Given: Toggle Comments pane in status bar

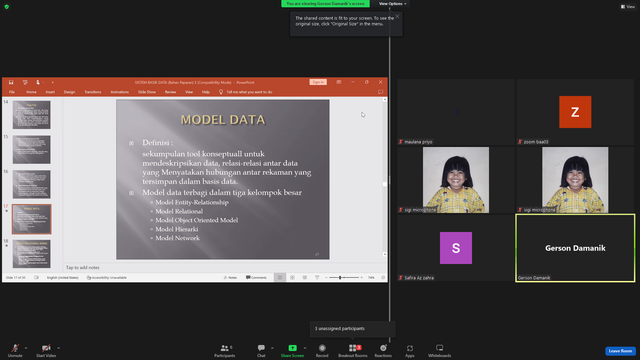Looking at the screenshot, I should (256, 278).
